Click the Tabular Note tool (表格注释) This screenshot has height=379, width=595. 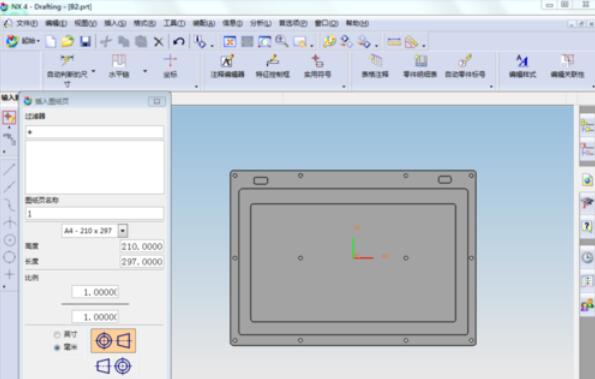[375, 66]
